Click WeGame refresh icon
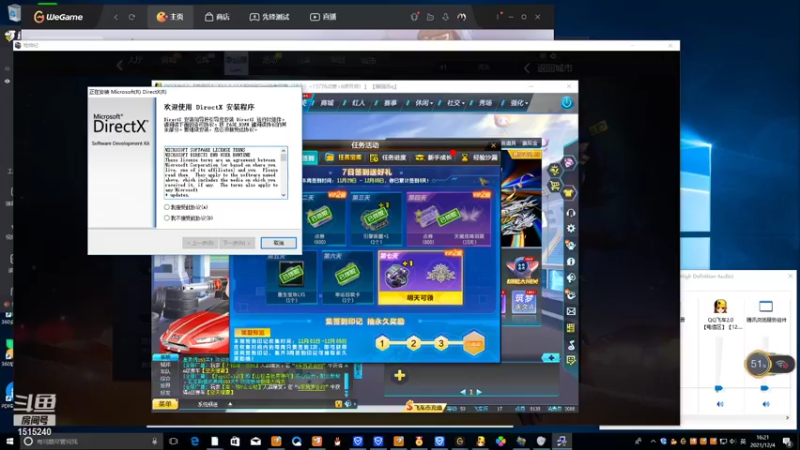Viewport: 800px width, 450px height. click(x=132, y=17)
